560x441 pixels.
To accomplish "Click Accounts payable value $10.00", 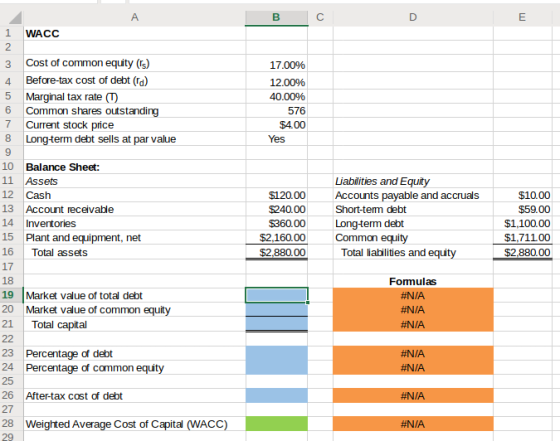I will pyautogui.click(x=522, y=195).
